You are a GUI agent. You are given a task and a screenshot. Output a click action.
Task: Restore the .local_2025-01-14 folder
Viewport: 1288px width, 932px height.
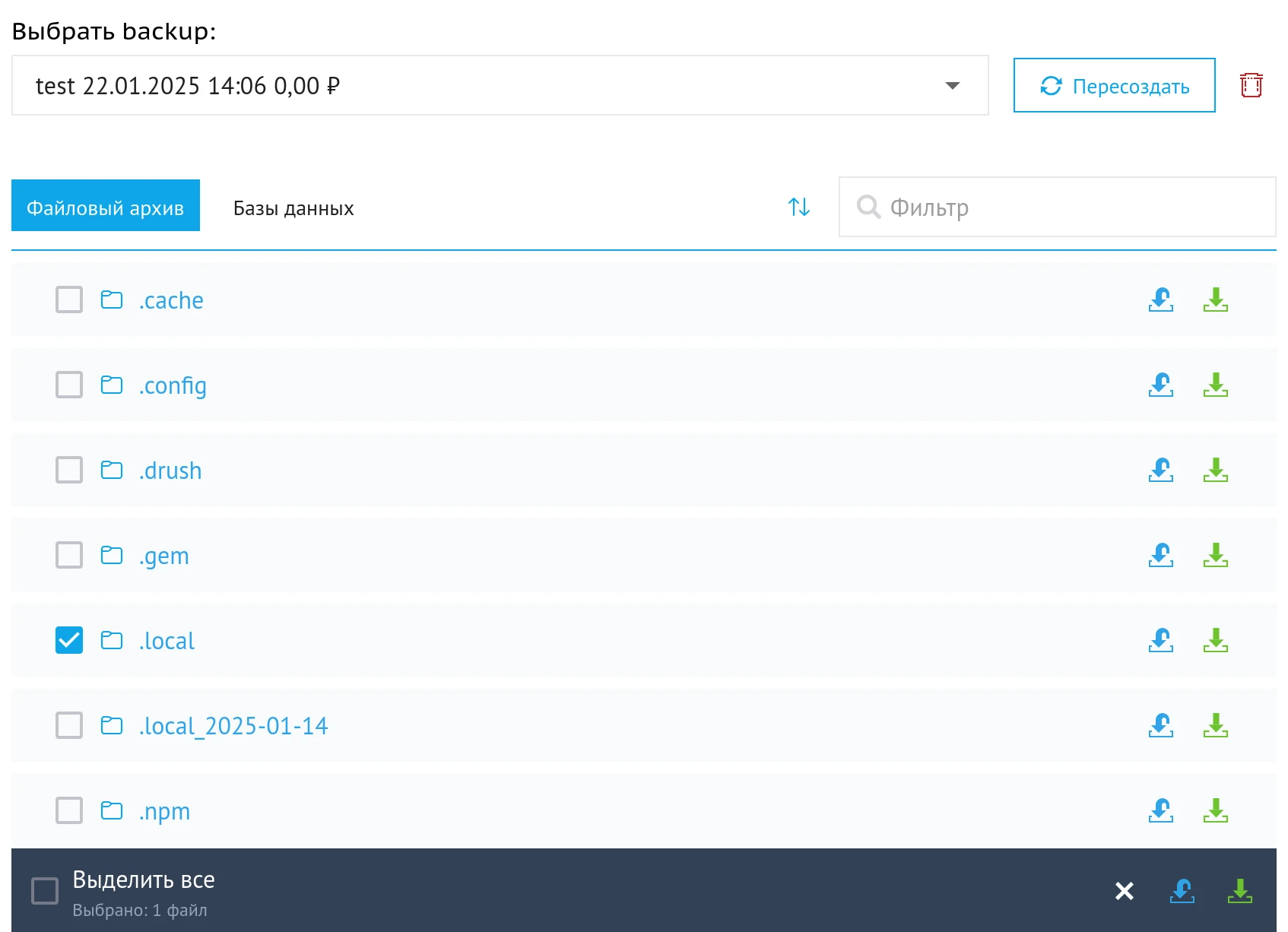point(1160,726)
